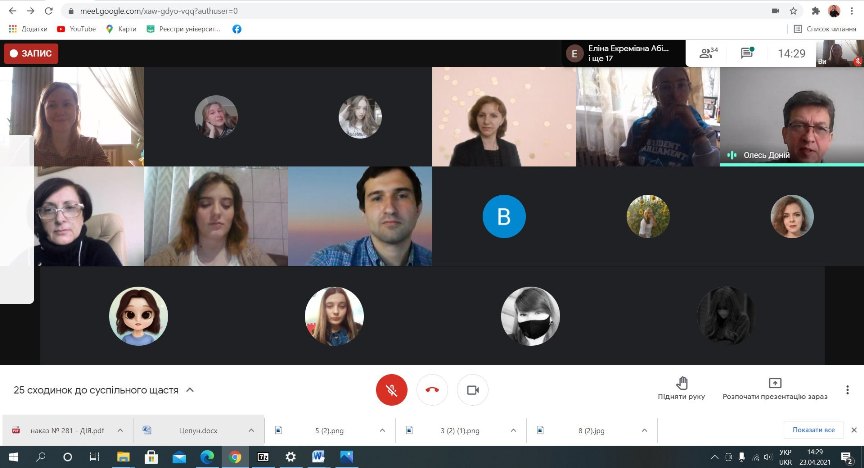
Task: Expand options for 3 (2) (1).png download
Action: pos(513,431)
